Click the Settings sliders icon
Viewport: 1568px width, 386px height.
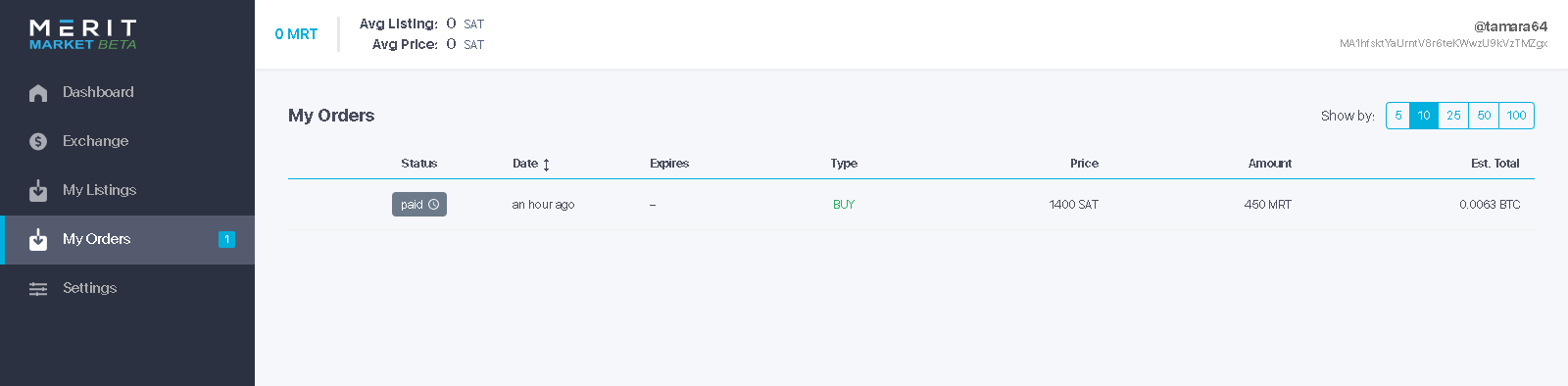[x=38, y=288]
